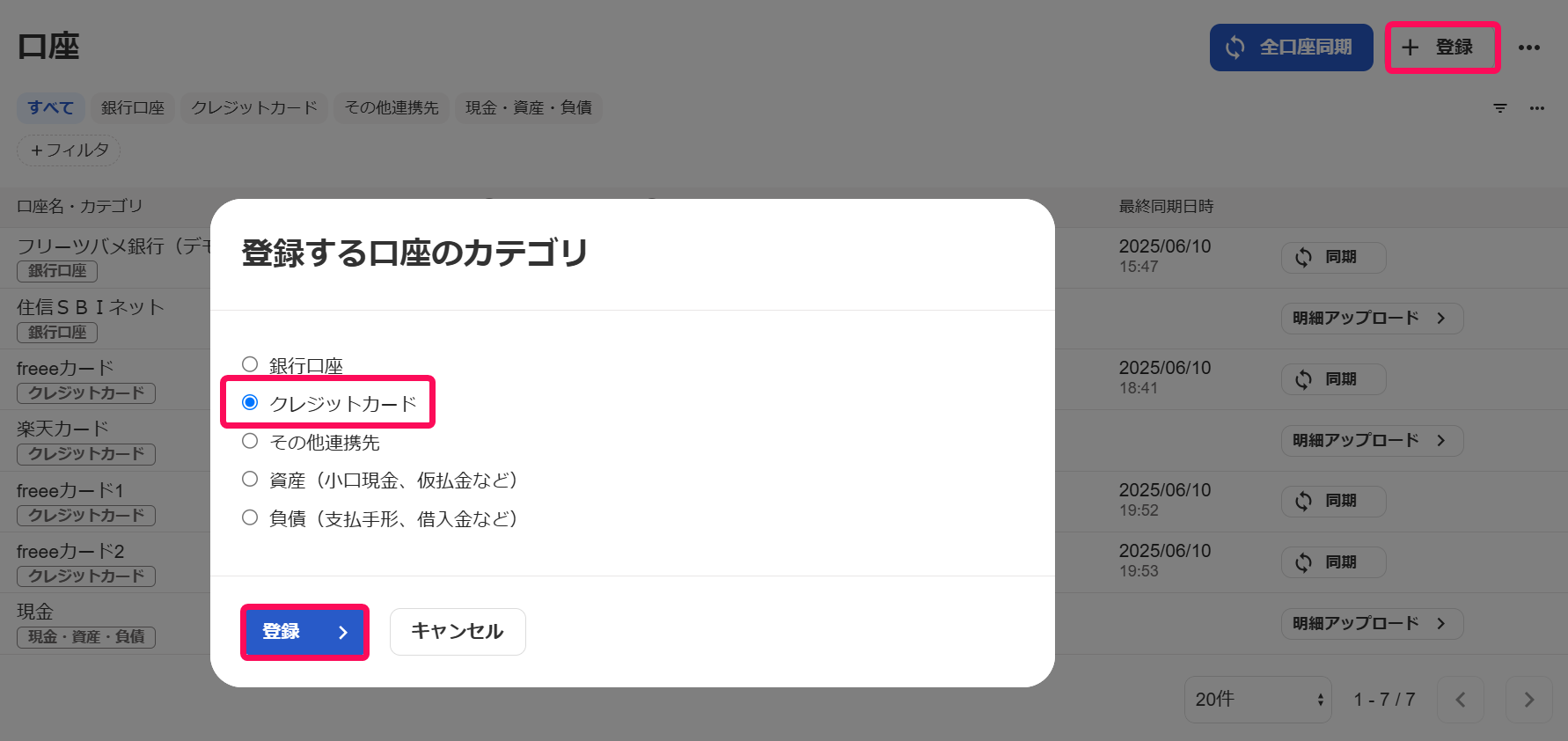Switch to the クレジットカード filter tab
The width and height of the screenshot is (1568, 741).
coord(253,107)
